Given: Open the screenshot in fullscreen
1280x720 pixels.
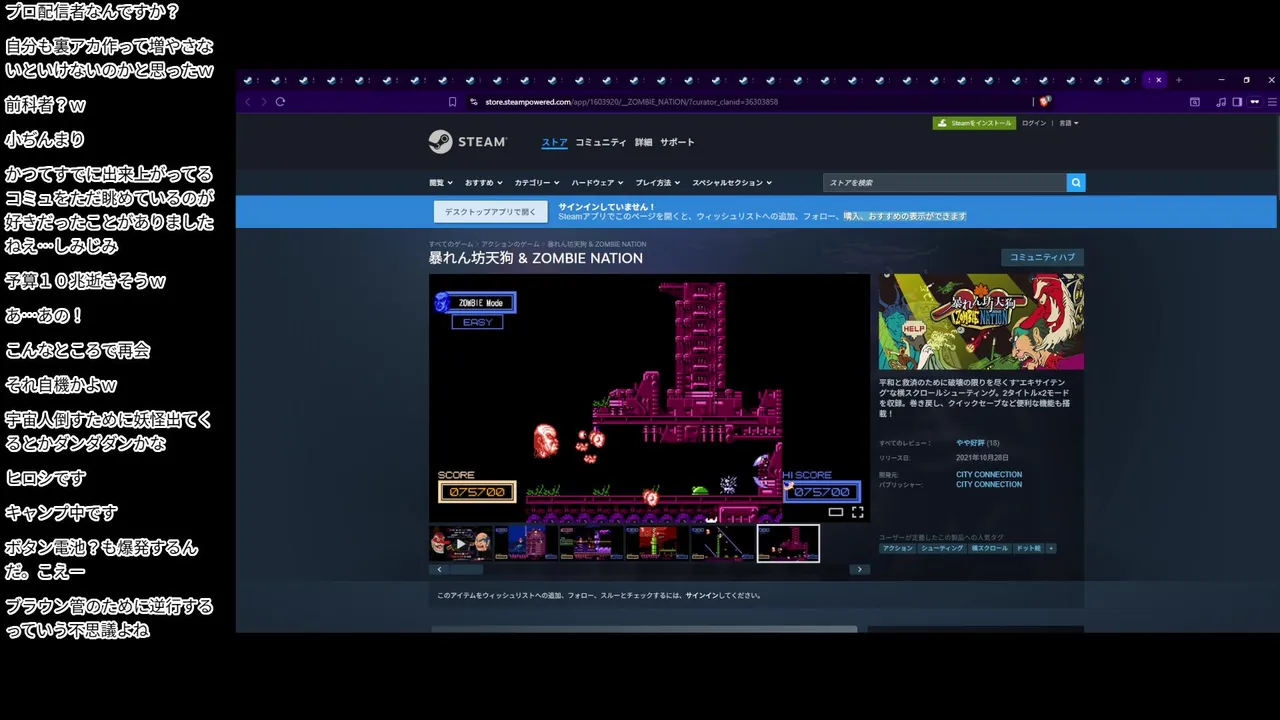Looking at the screenshot, I should coord(857,512).
